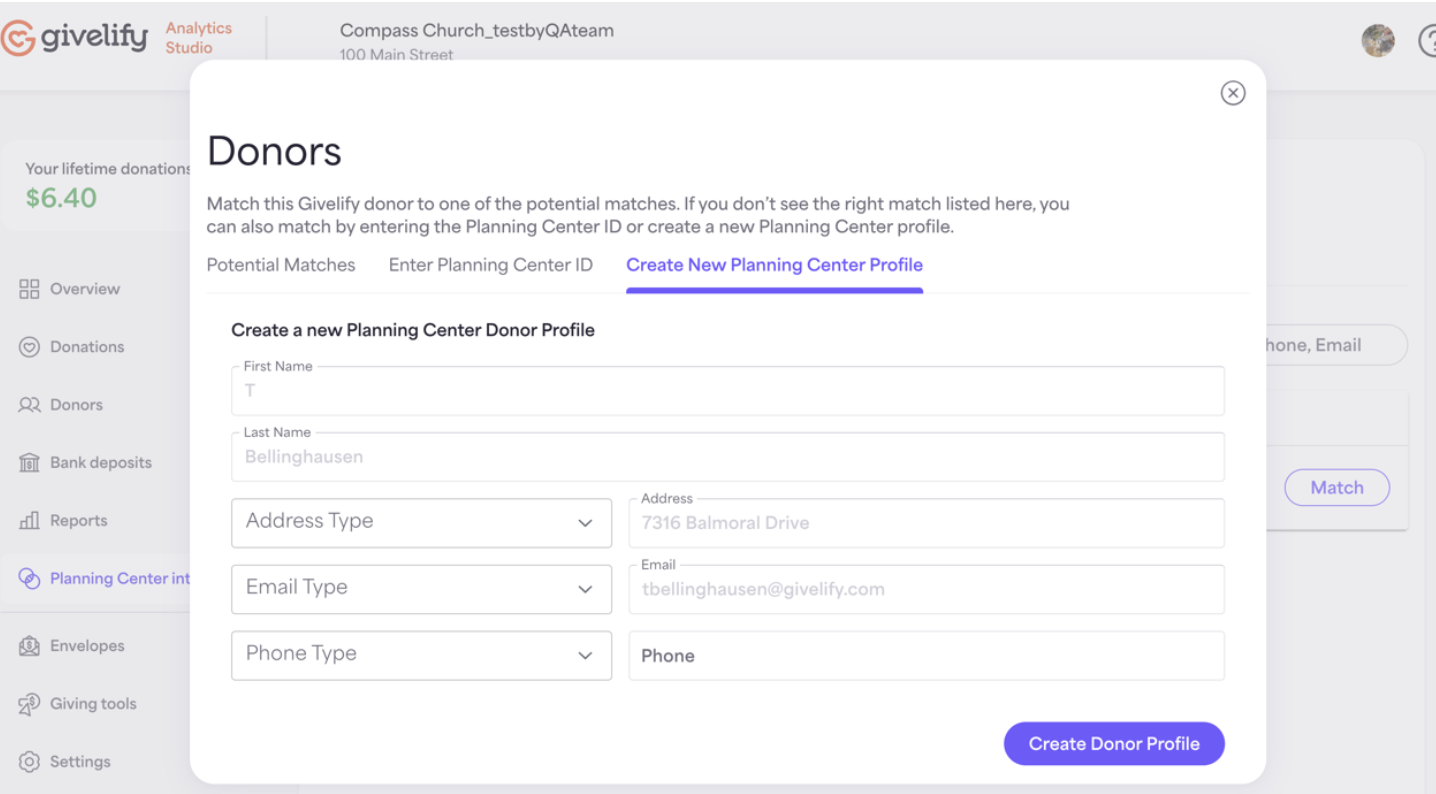Image resolution: width=1436 pixels, height=794 pixels.
Task: Open Reports from the sidebar
Action: [x=78, y=521]
